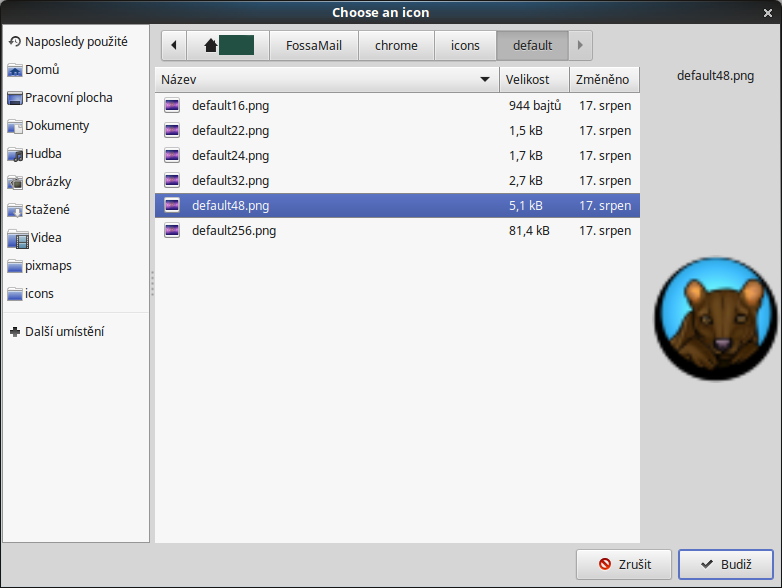Open Domů in sidebar
The width and height of the screenshot is (782, 588).
tap(76, 70)
